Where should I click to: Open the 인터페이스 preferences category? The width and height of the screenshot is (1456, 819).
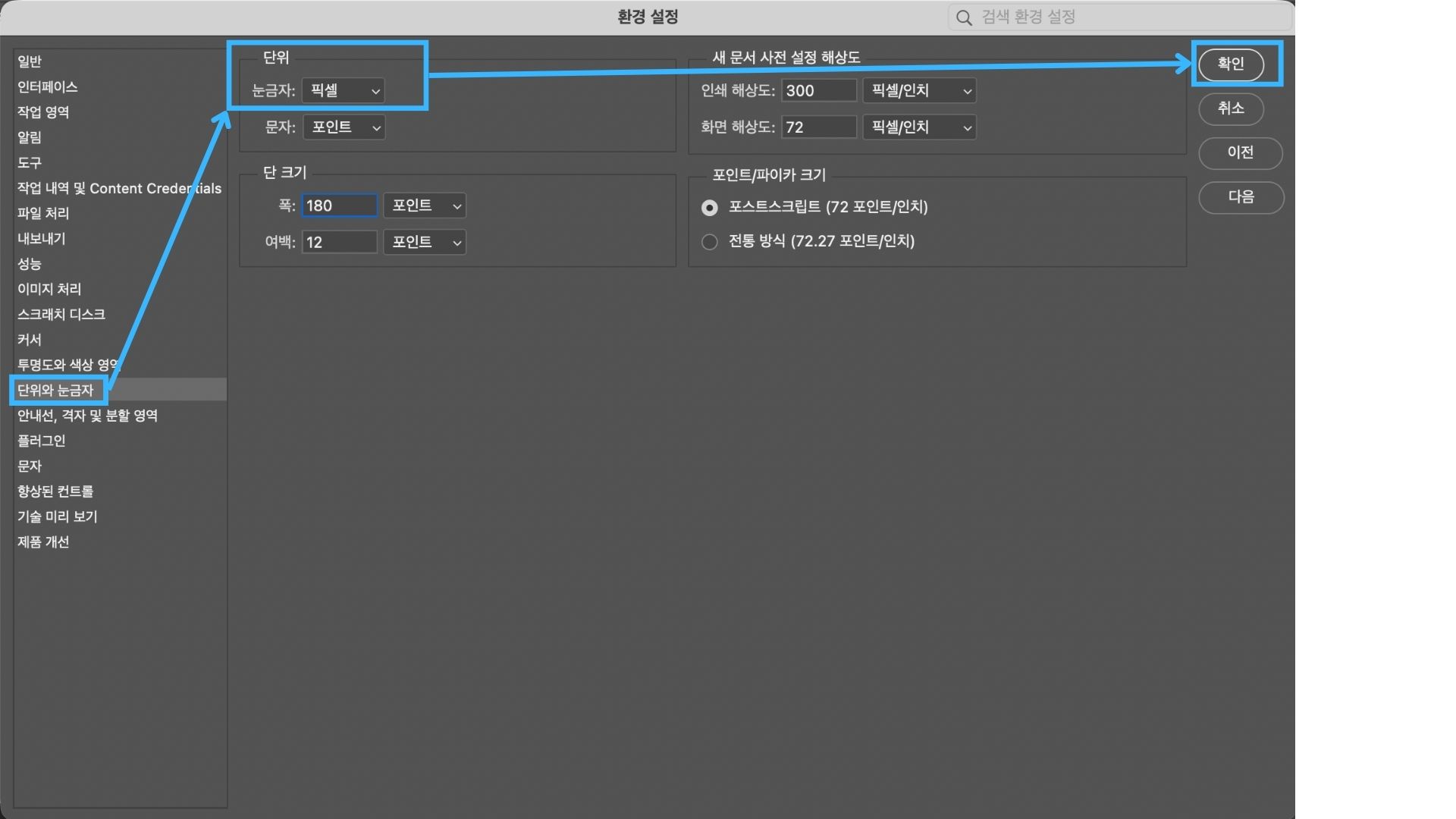point(120,86)
